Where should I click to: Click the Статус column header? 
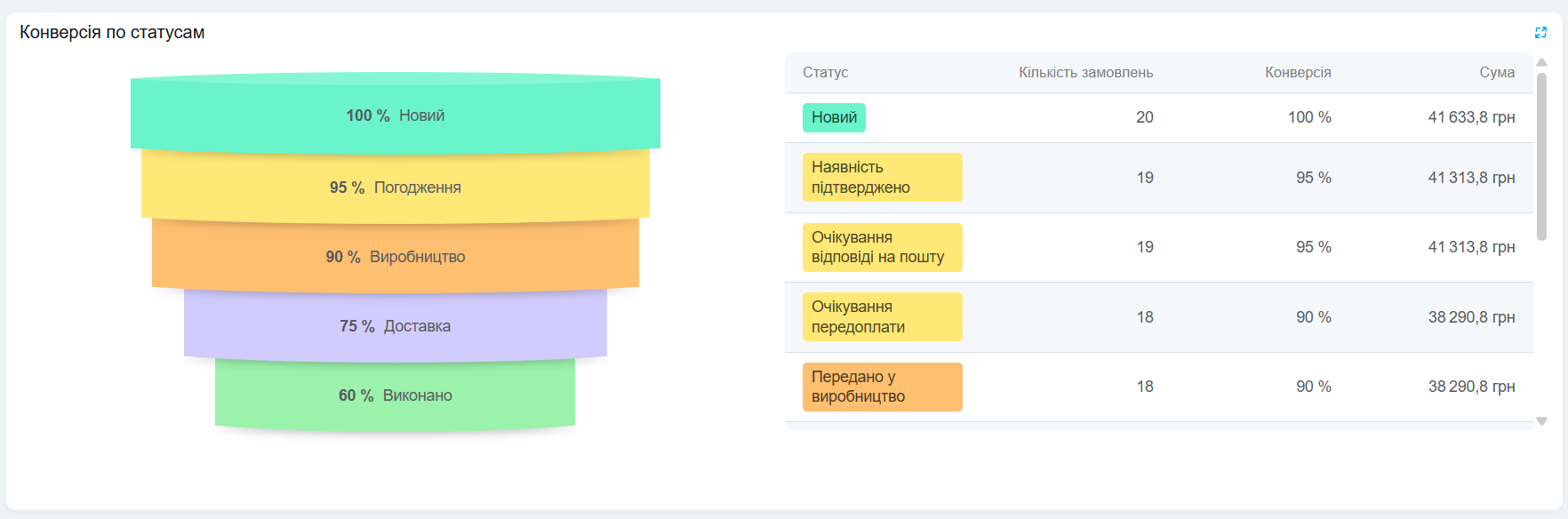[825, 73]
